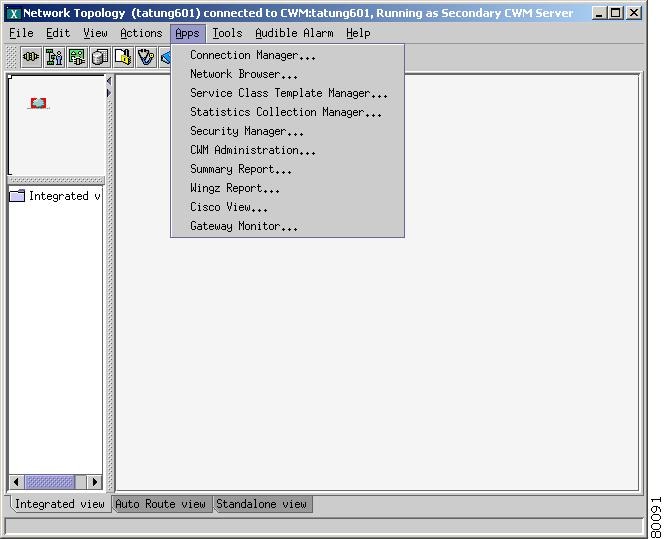Click the green circuit board toolbar icon
The image size is (665, 539).
click(x=77, y=57)
